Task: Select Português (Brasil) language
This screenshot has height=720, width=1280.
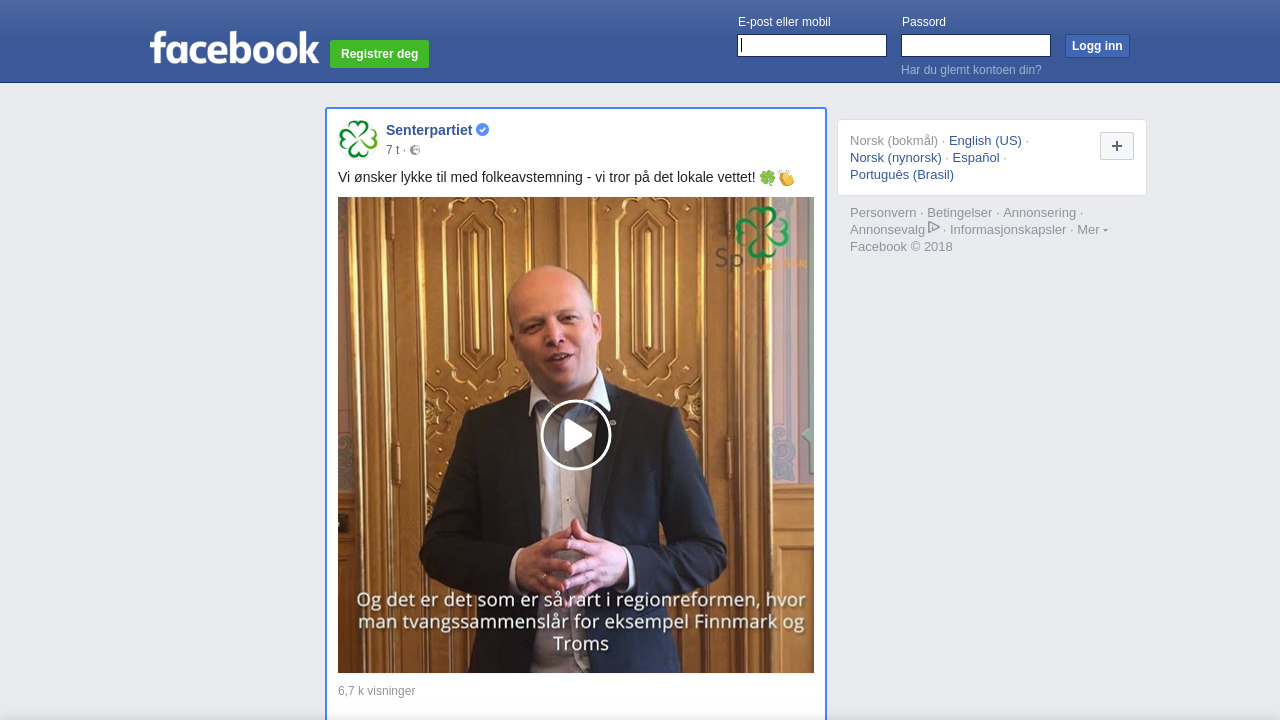Action: [x=902, y=174]
